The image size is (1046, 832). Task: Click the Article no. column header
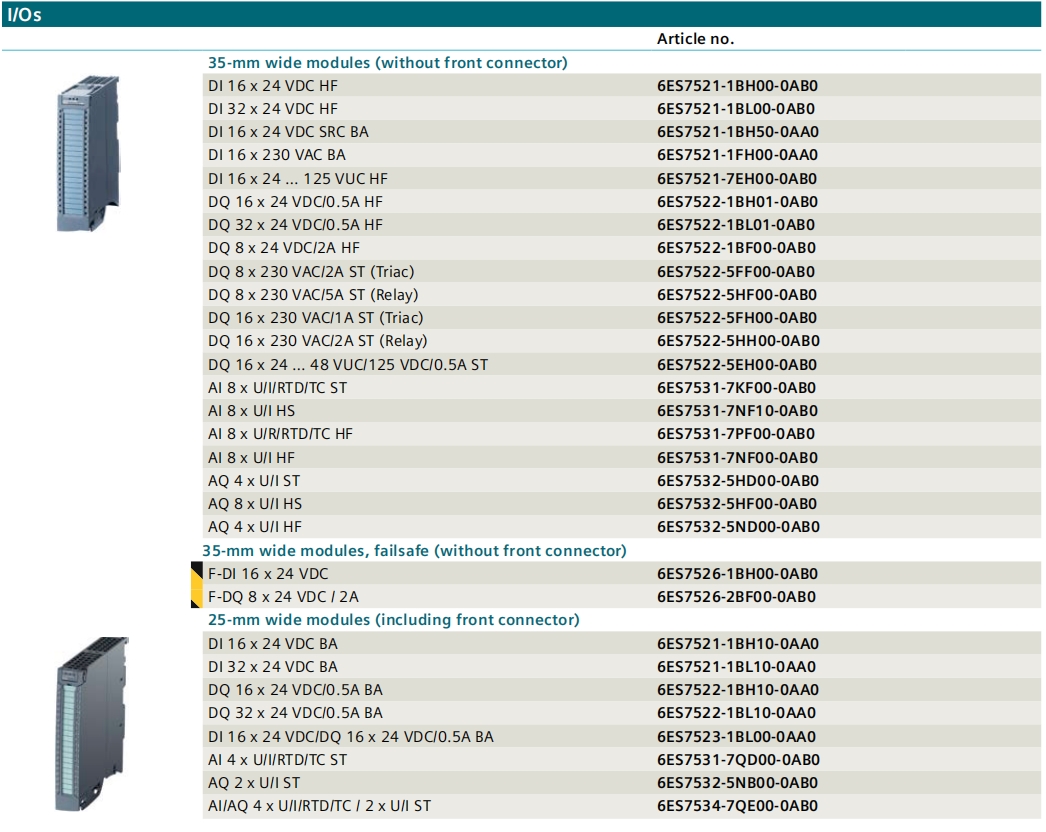coord(695,39)
